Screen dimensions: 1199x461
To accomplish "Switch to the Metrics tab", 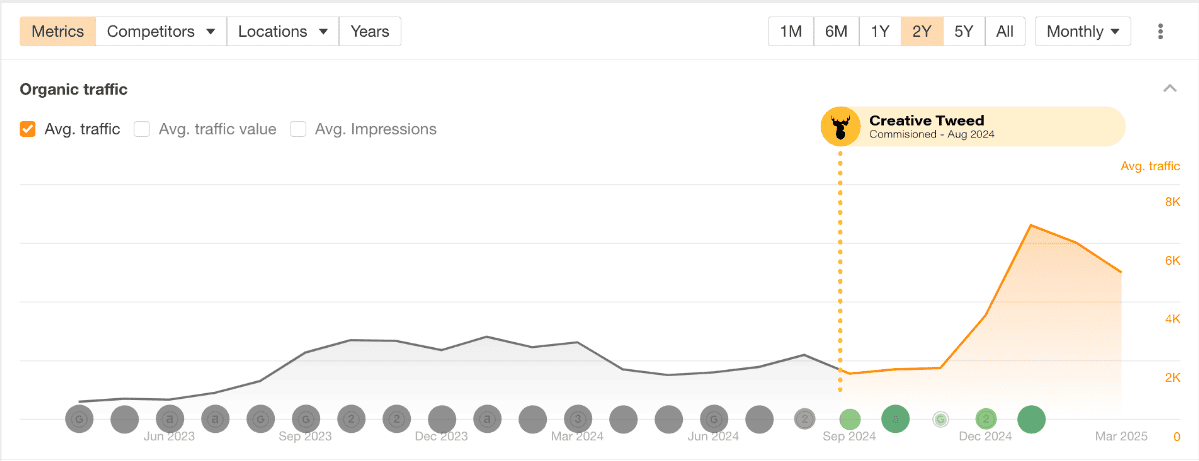I will point(58,31).
